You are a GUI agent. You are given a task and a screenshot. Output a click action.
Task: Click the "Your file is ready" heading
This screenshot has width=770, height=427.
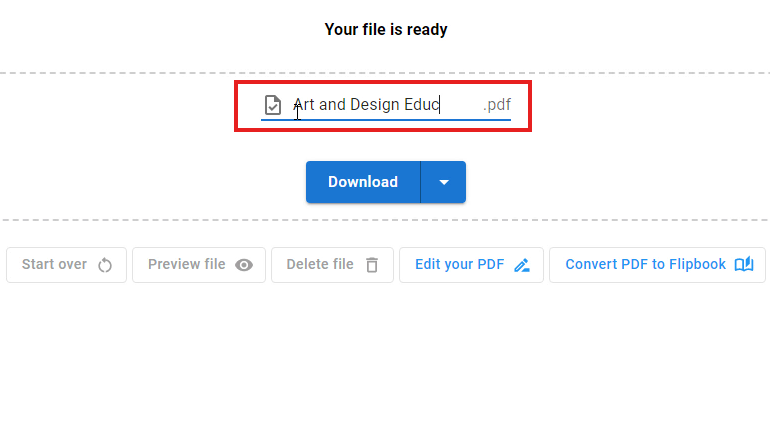(385, 30)
